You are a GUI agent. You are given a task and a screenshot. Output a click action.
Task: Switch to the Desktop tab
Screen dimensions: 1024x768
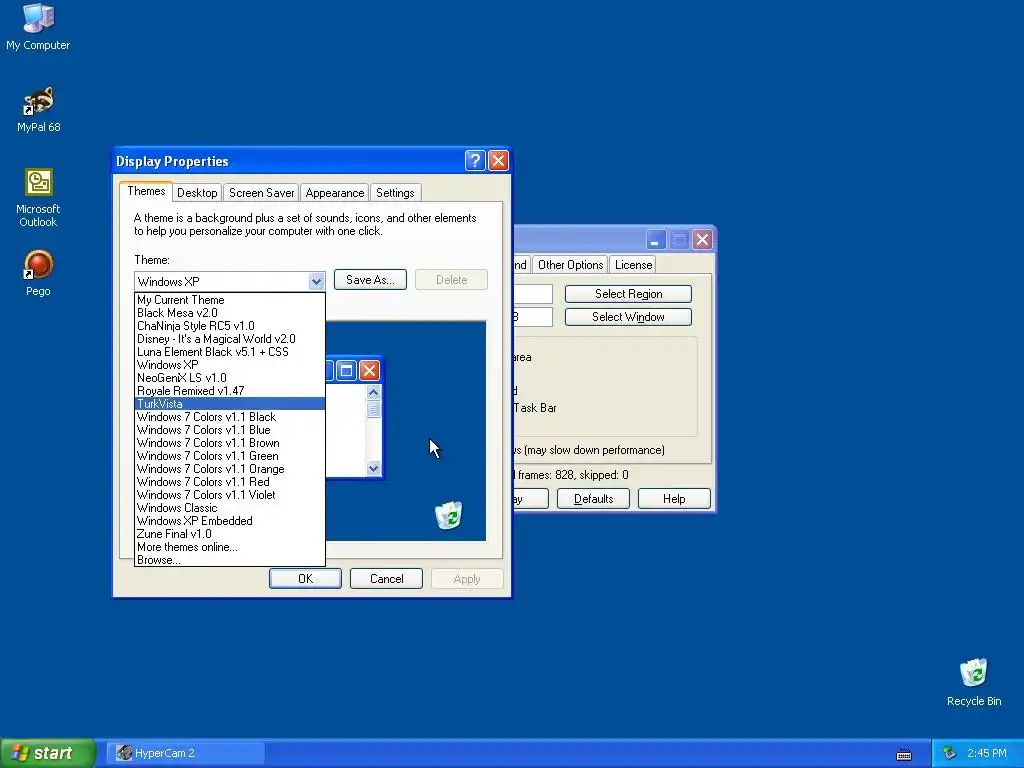point(197,193)
